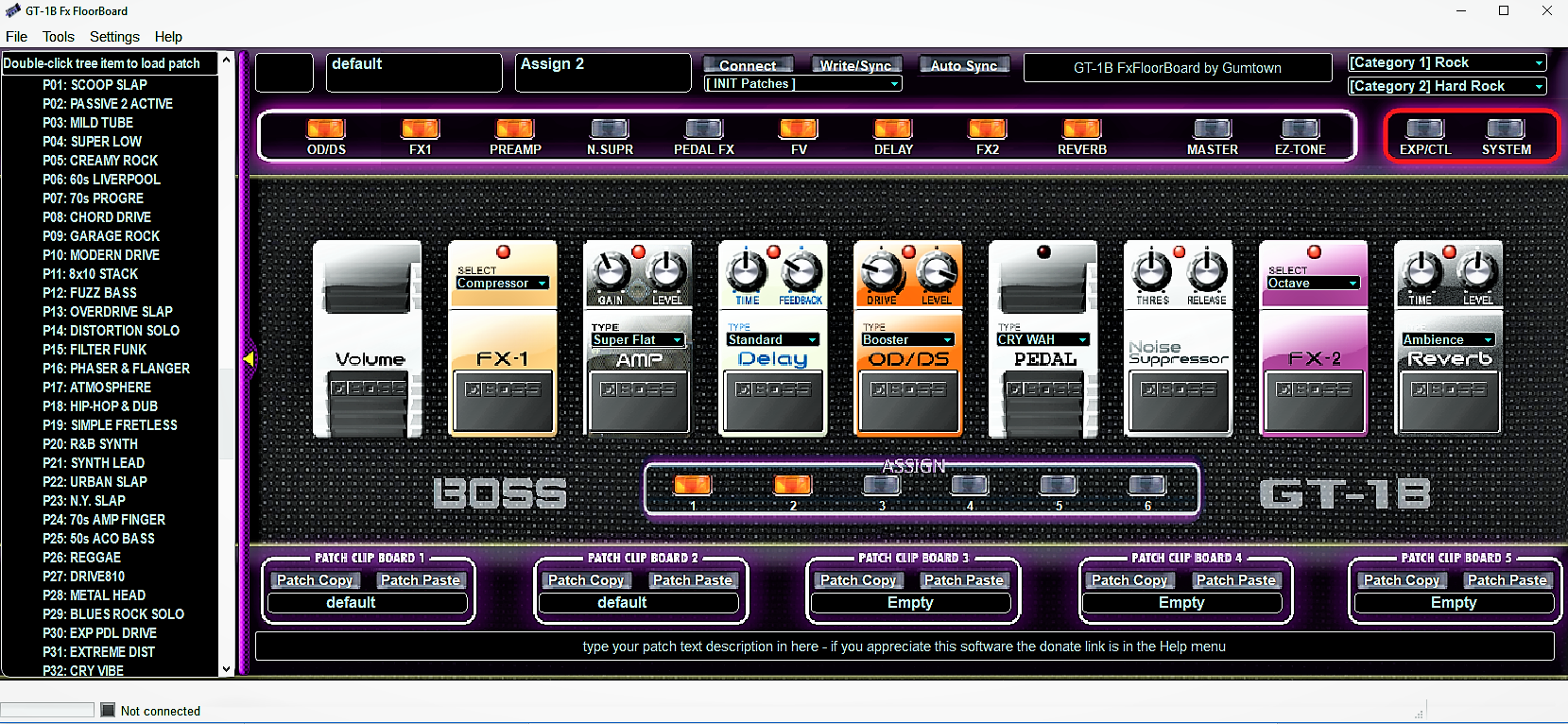Viewport: 1568px width, 724px height.
Task: Select patch P05: CREAMY ROCK
Action: point(100,161)
